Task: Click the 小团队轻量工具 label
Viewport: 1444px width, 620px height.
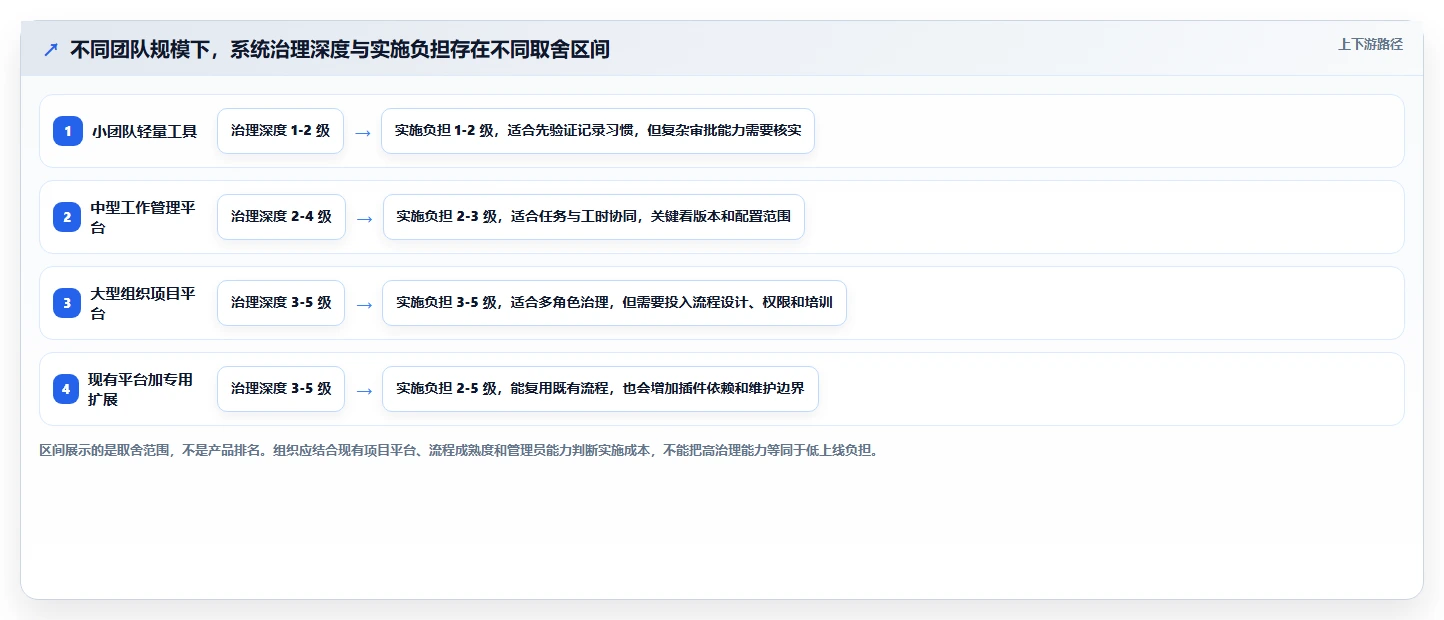Action: [x=145, y=131]
